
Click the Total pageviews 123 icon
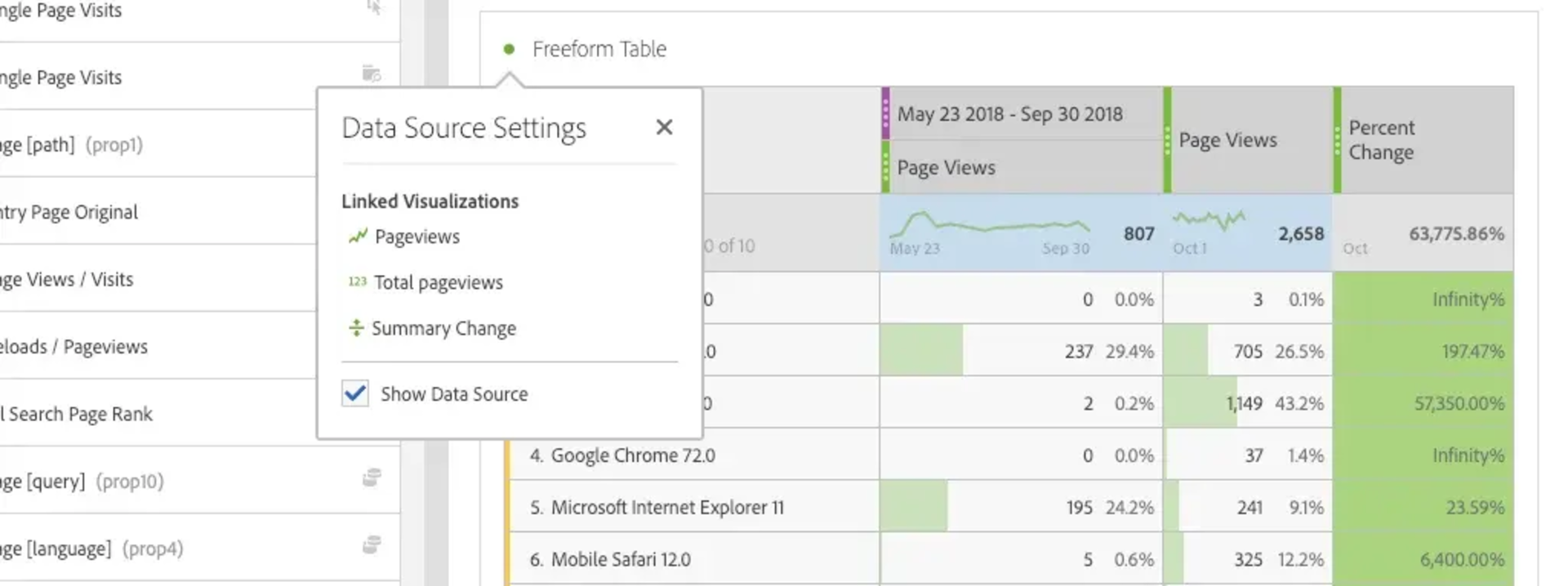pos(357,282)
